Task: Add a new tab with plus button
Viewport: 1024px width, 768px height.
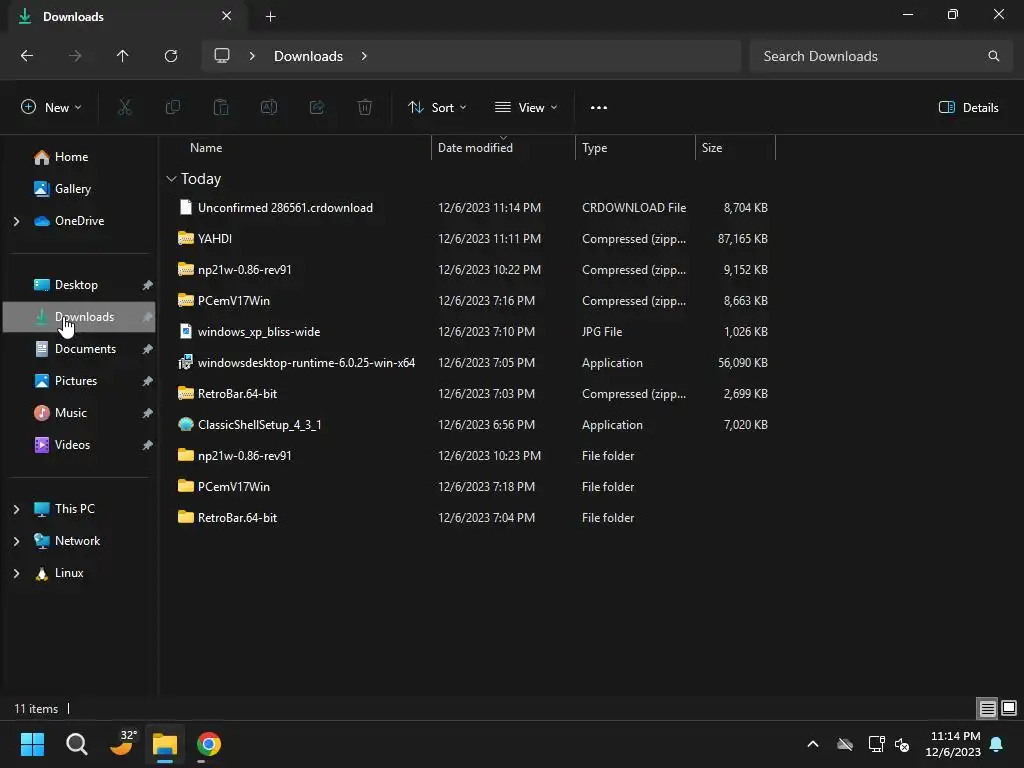Action: [x=270, y=16]
